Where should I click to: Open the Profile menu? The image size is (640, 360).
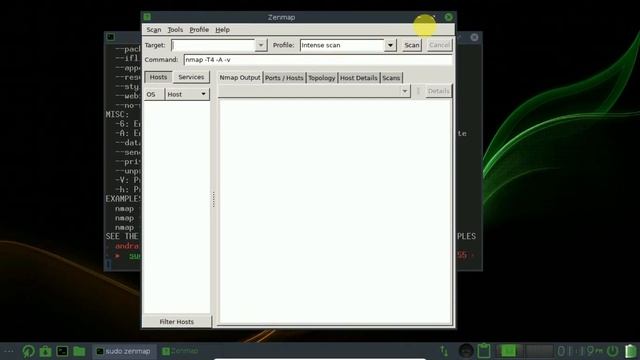(x=199, y=30)
